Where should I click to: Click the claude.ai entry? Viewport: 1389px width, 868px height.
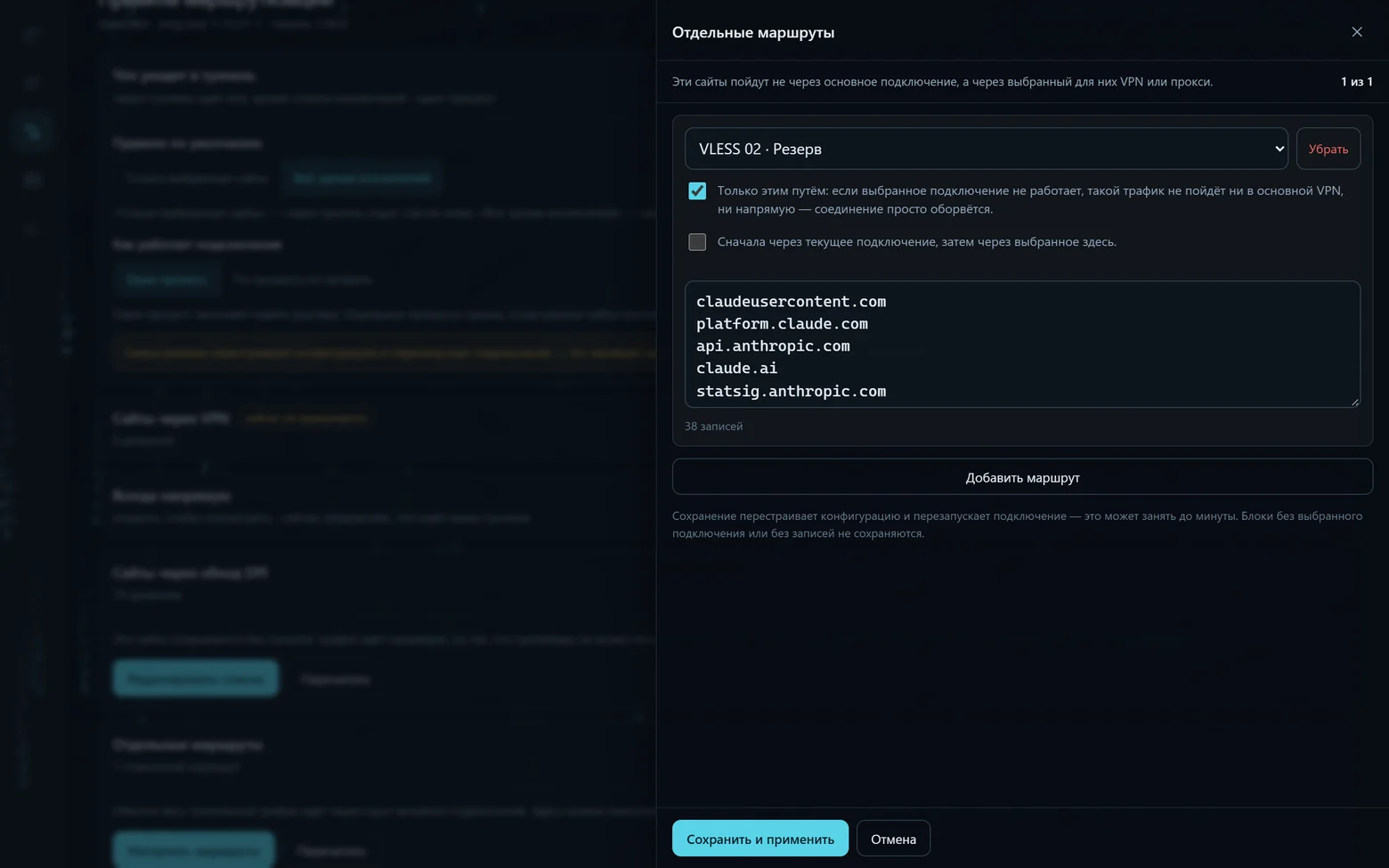pos(736,369)
